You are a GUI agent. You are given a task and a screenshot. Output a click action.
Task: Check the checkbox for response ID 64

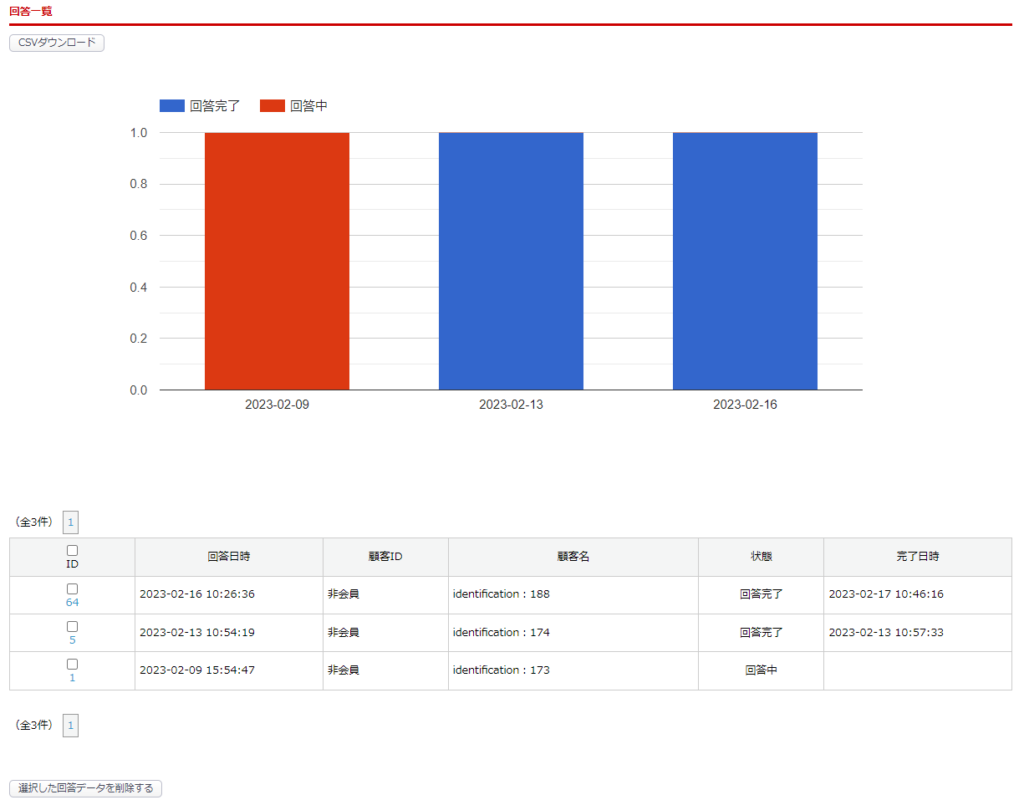pos(72,589)
